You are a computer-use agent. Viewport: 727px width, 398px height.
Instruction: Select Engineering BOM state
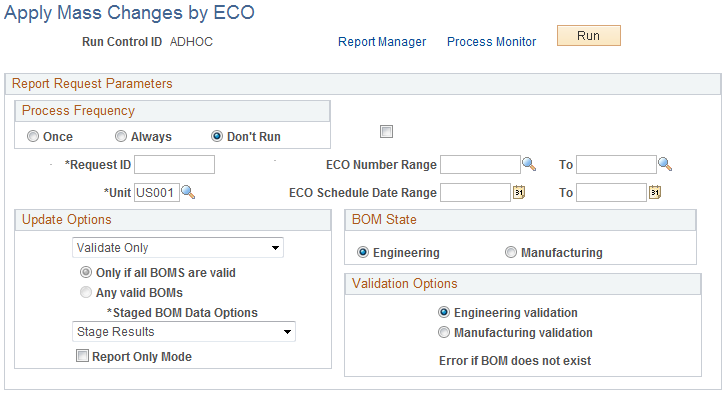pyautogui.click(x=363, y=252)
